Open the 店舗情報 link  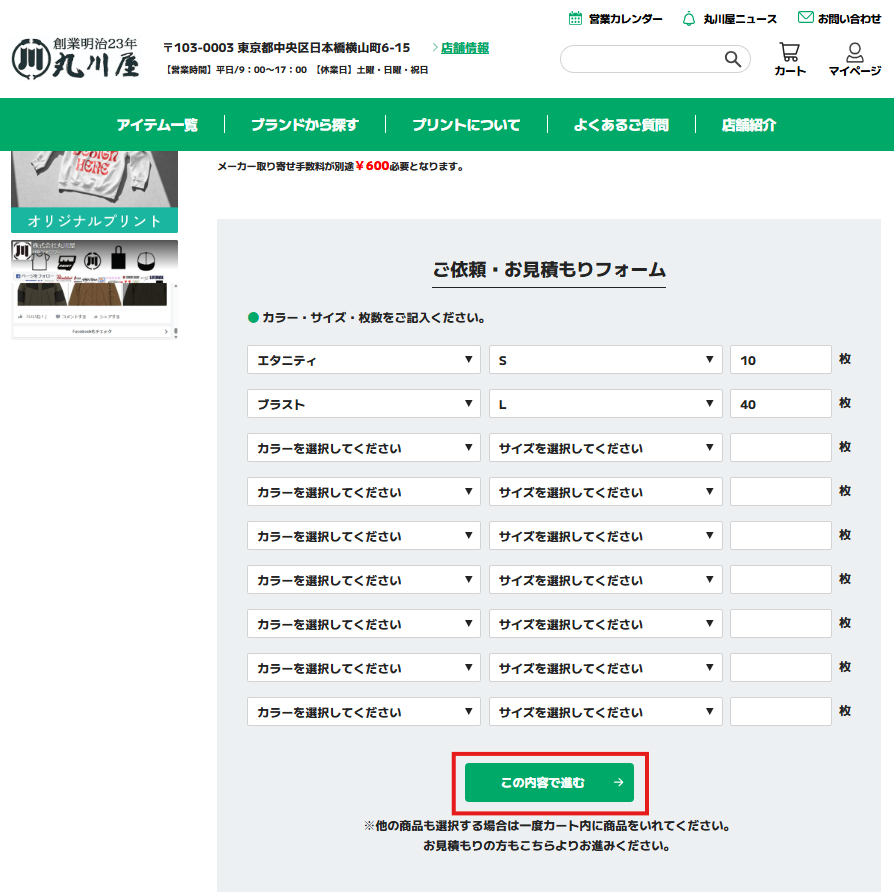pos(465,48)
